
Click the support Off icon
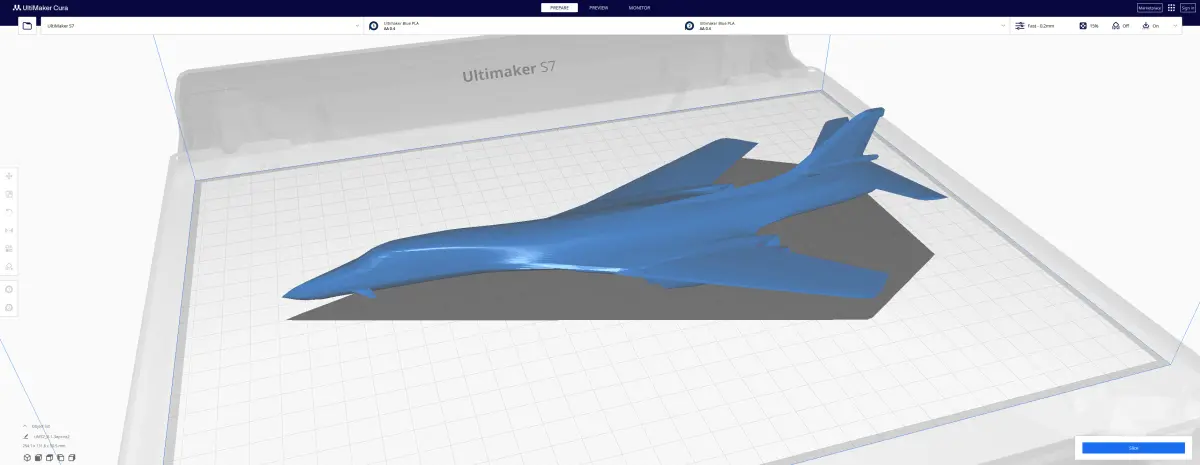[x=1115, y=26]
